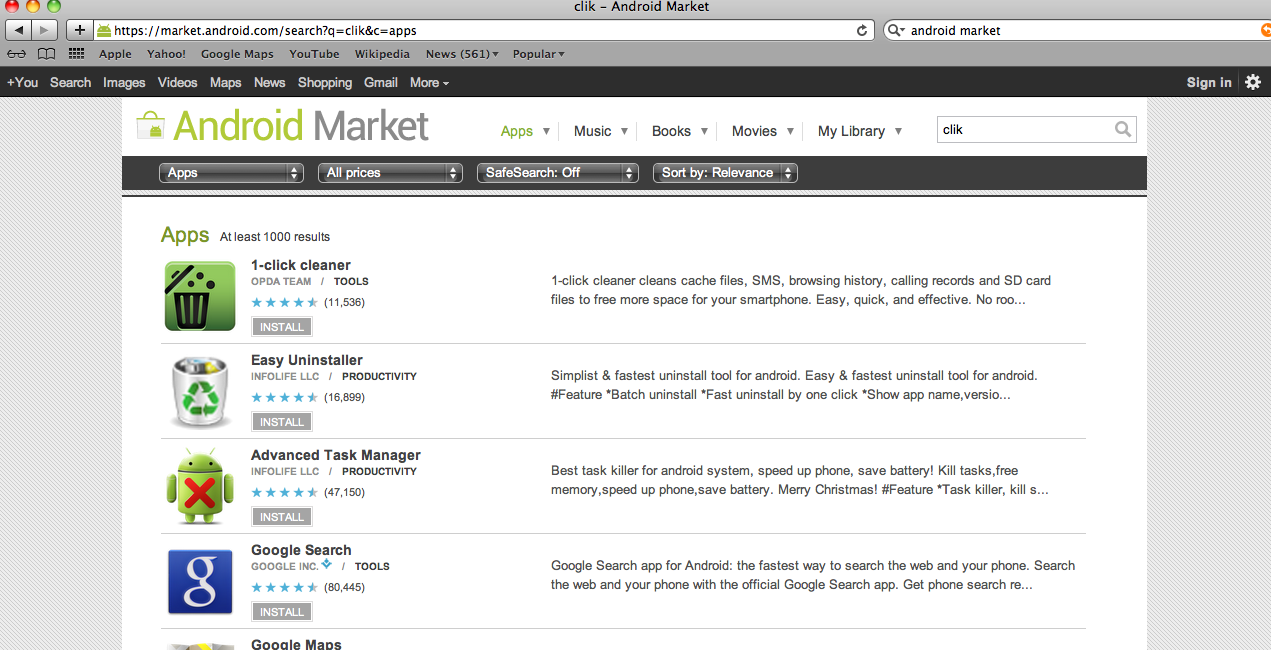Open Maps in the Google bar

click(x=226, y=82)
